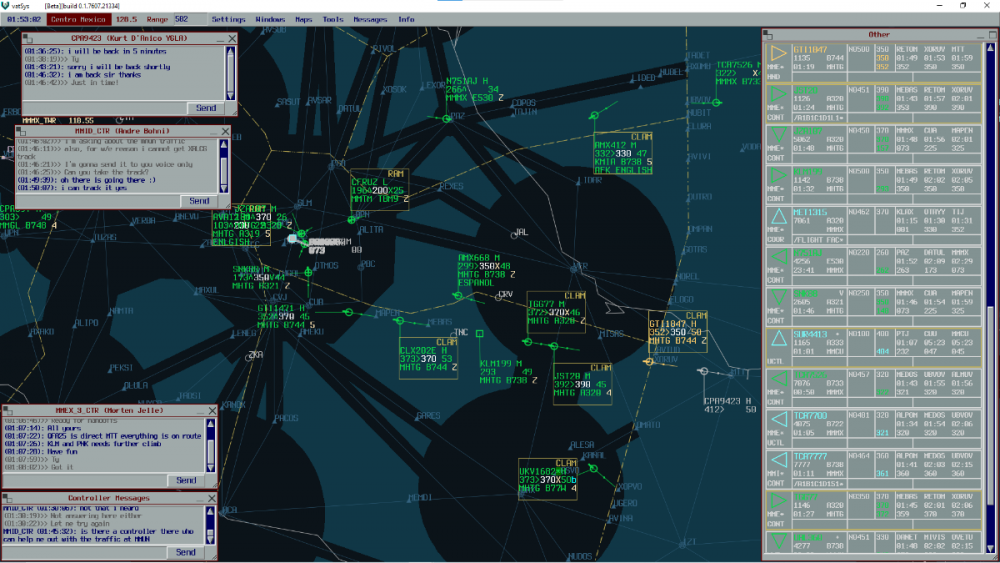Click the Centro Mexico sector button

76,19
